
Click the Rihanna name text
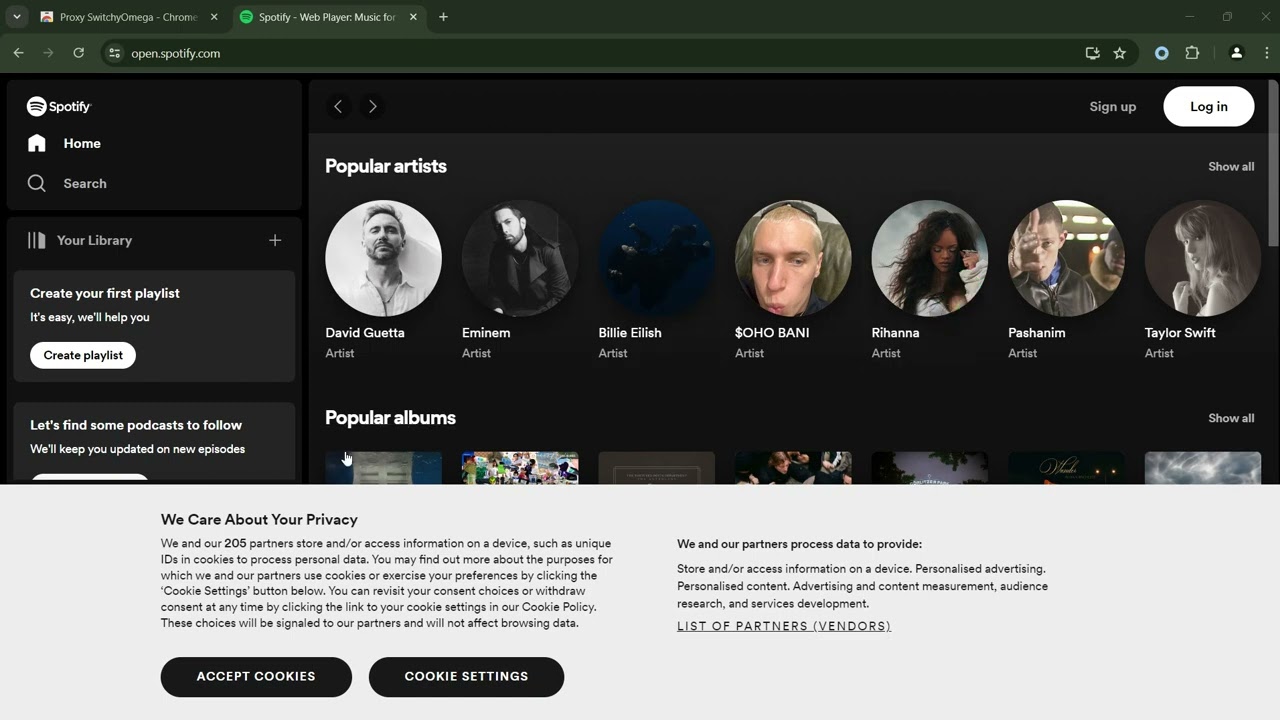click(x=895, y=332)
